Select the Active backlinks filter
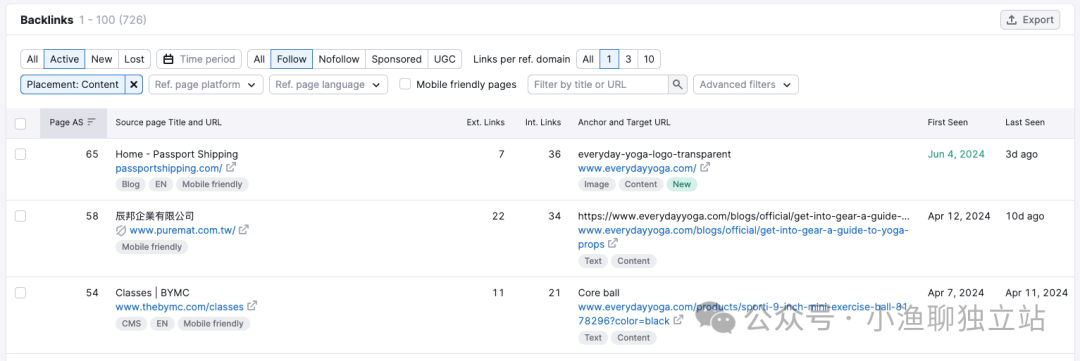The width and height of the screenshot is (1080, 361). click(x=65, y=59)
